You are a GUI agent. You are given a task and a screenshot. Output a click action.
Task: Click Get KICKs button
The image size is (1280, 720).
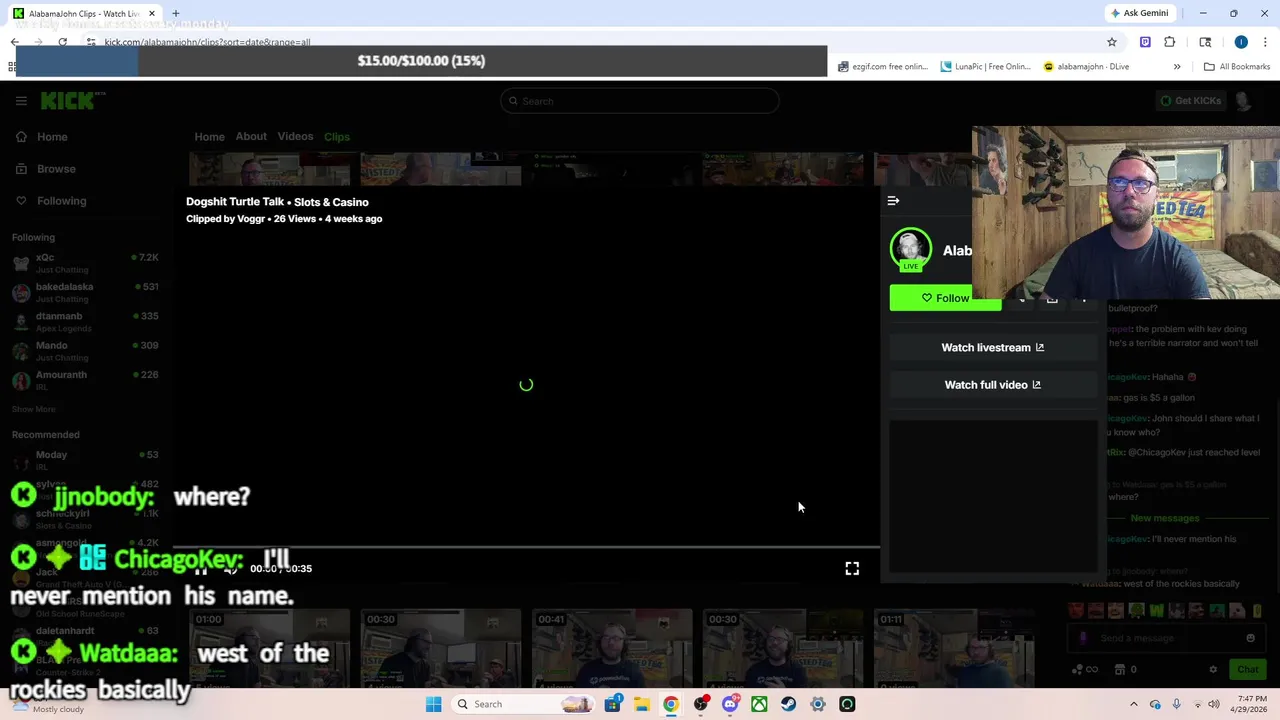point(1190,101)
